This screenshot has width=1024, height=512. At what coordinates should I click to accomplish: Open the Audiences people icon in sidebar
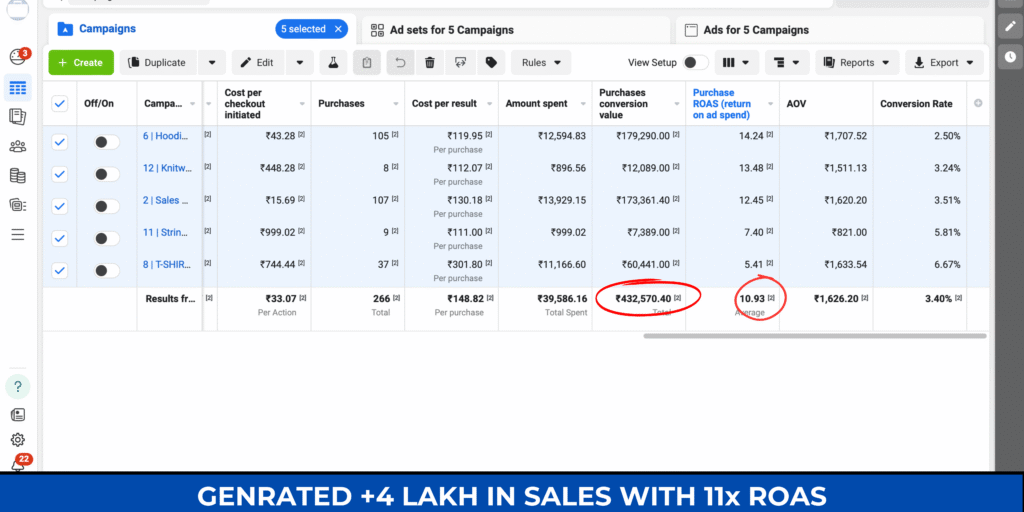point(17,146)
